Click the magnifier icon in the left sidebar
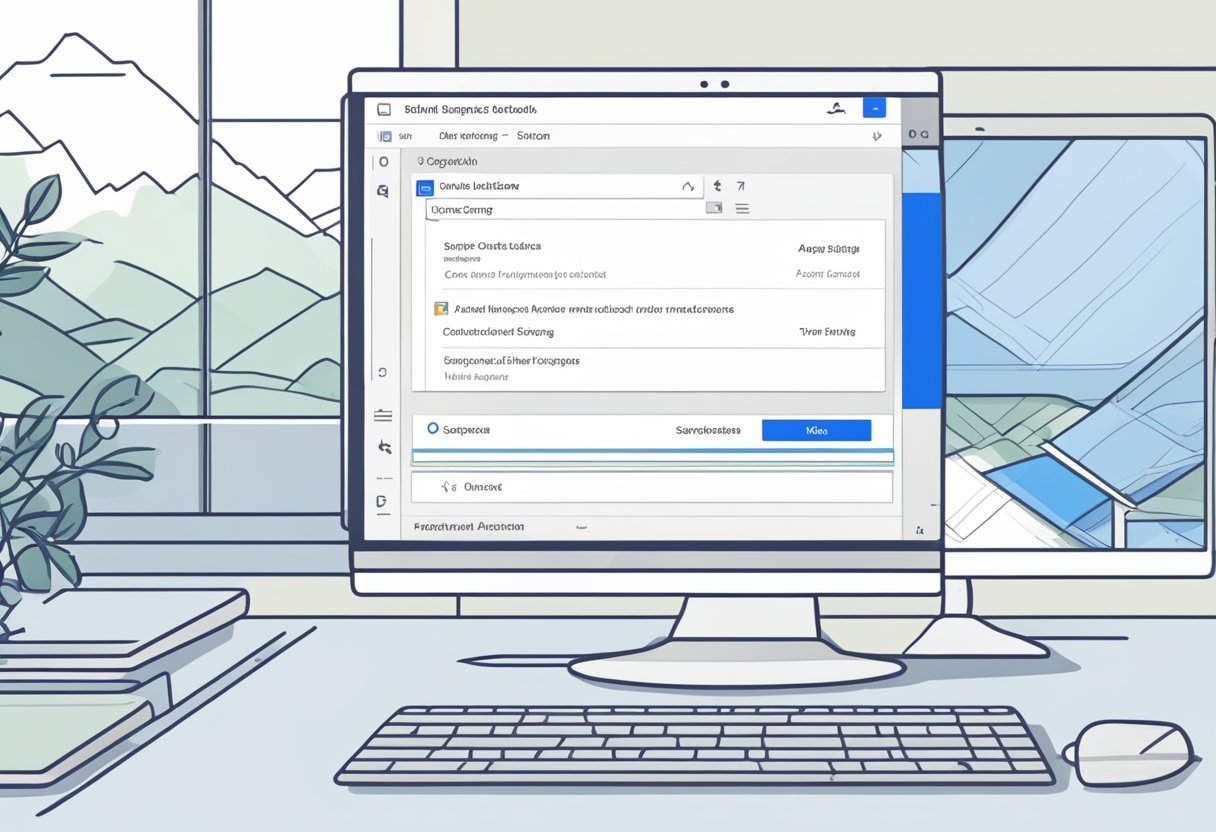Viewport: 1216px width, 832px height. click(x=382, y=190)
